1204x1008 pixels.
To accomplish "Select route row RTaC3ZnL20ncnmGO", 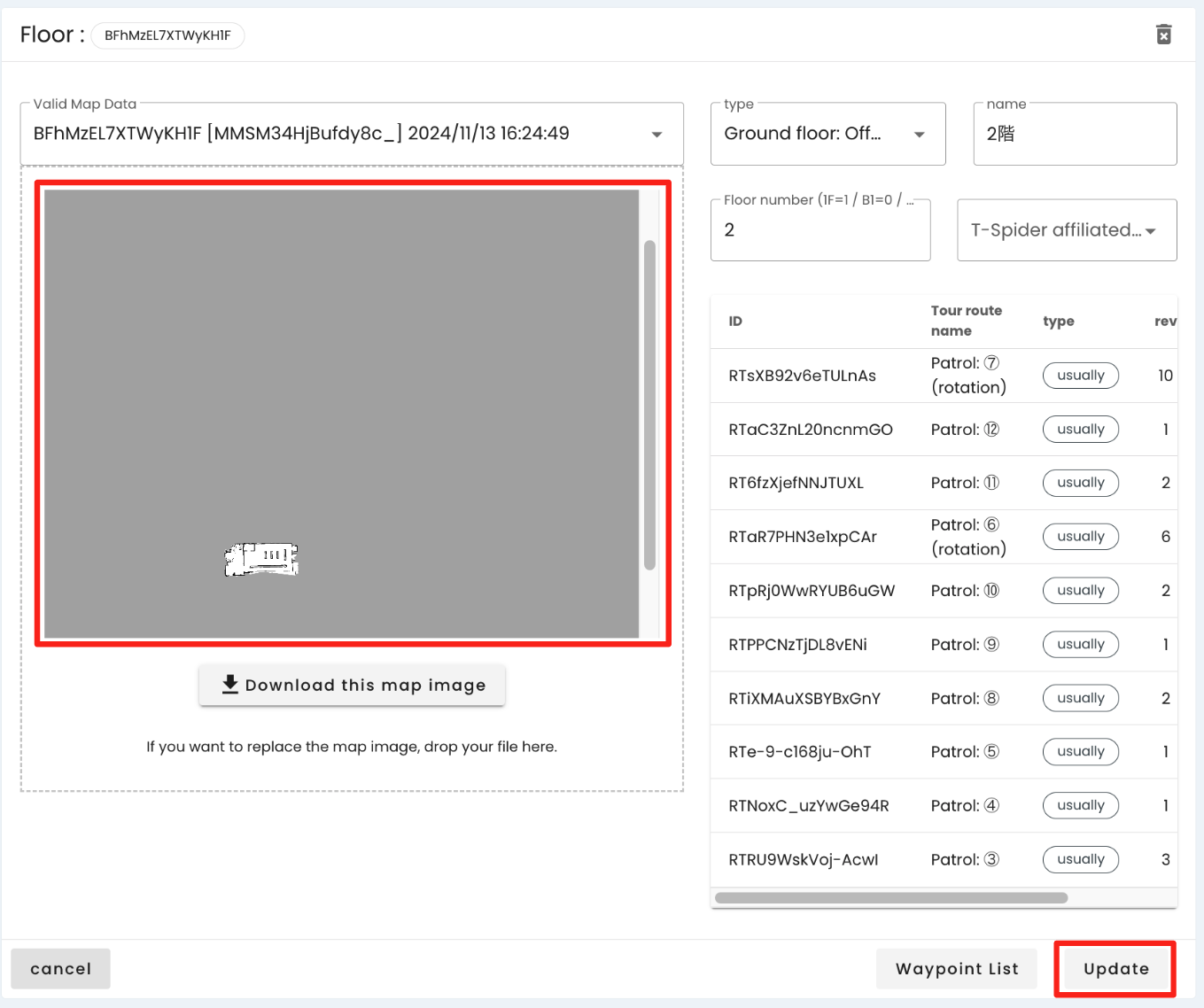I will [944, 430].
